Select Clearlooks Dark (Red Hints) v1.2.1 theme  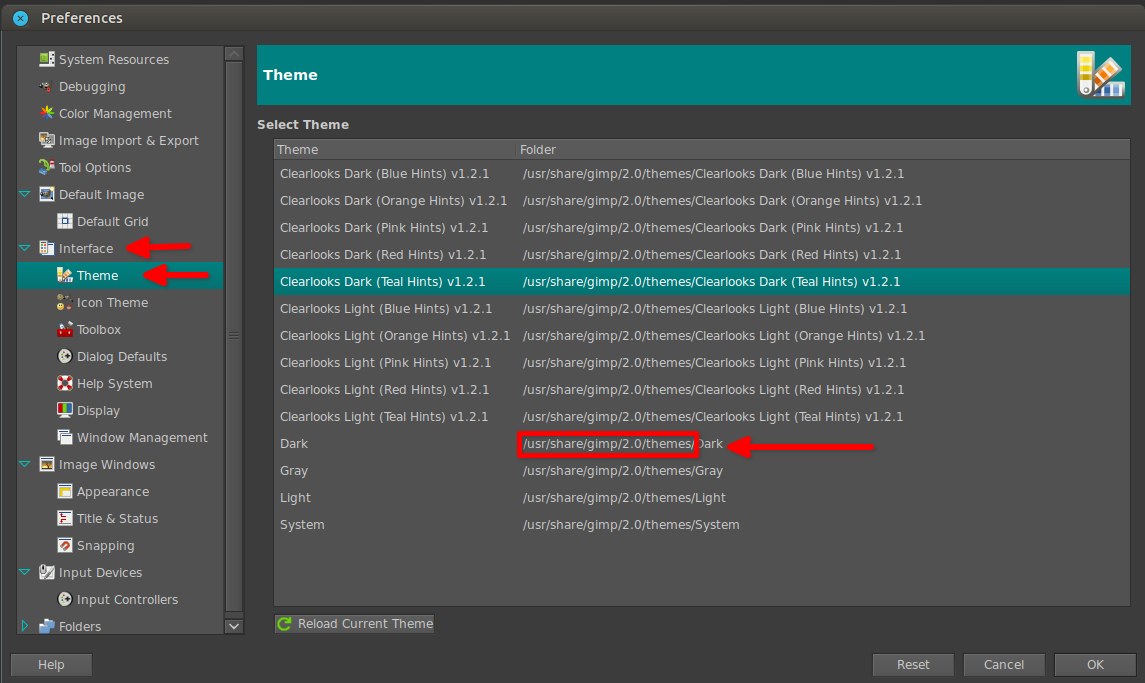(702, 255)
